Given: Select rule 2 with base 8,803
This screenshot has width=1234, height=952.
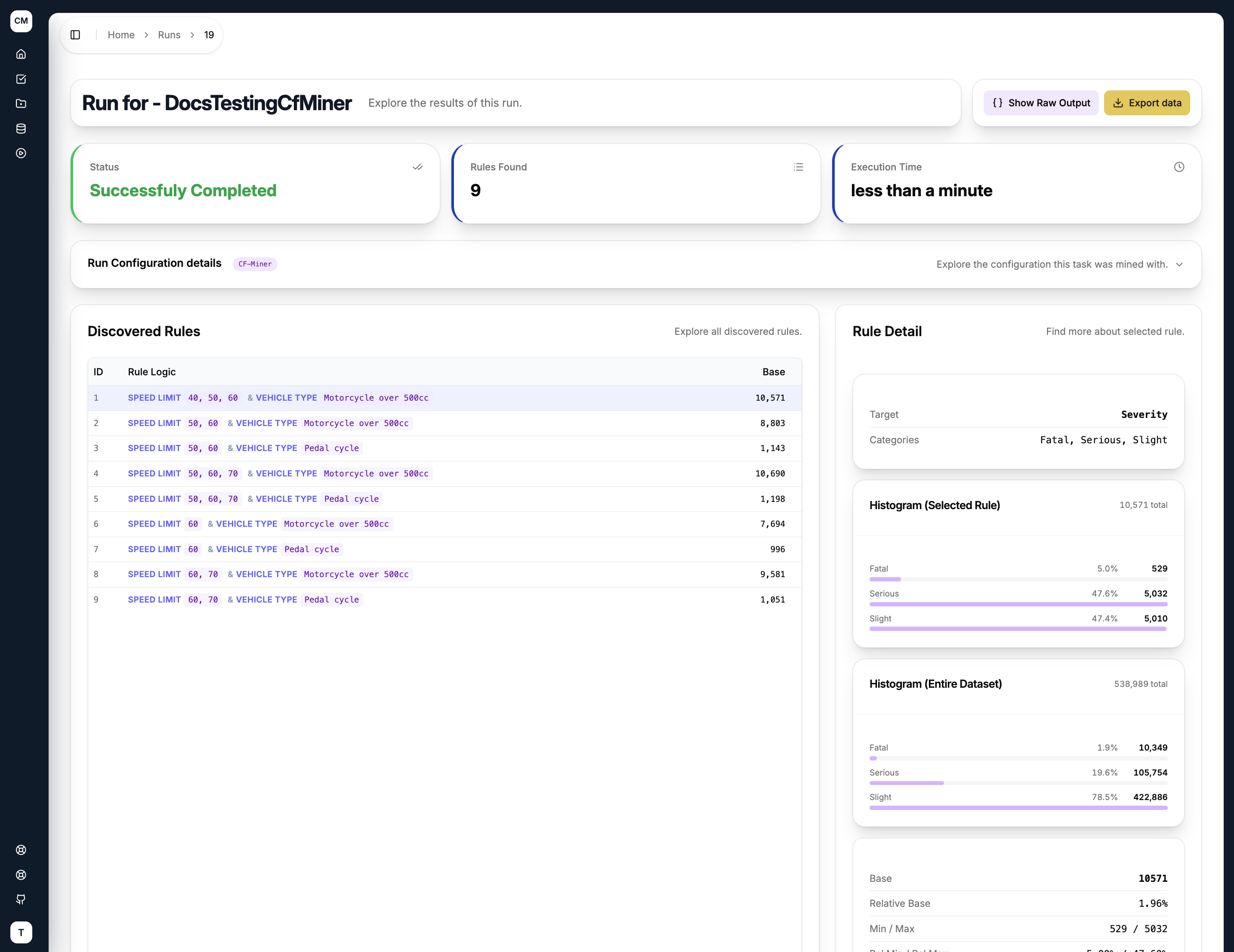Looking at the screenshot, I should [444, 423].
